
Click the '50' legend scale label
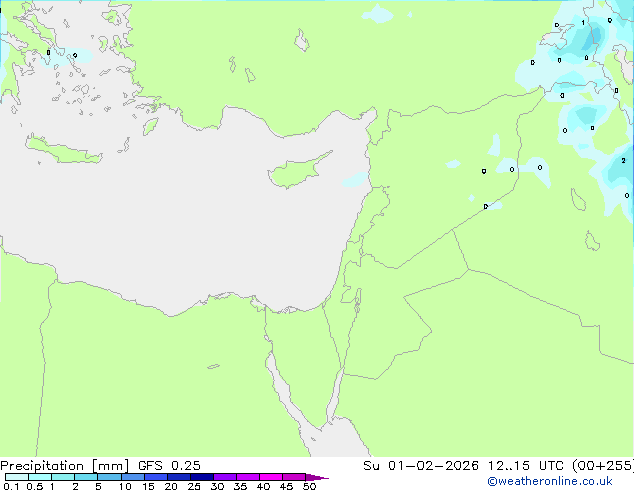[x=309, y=486]
